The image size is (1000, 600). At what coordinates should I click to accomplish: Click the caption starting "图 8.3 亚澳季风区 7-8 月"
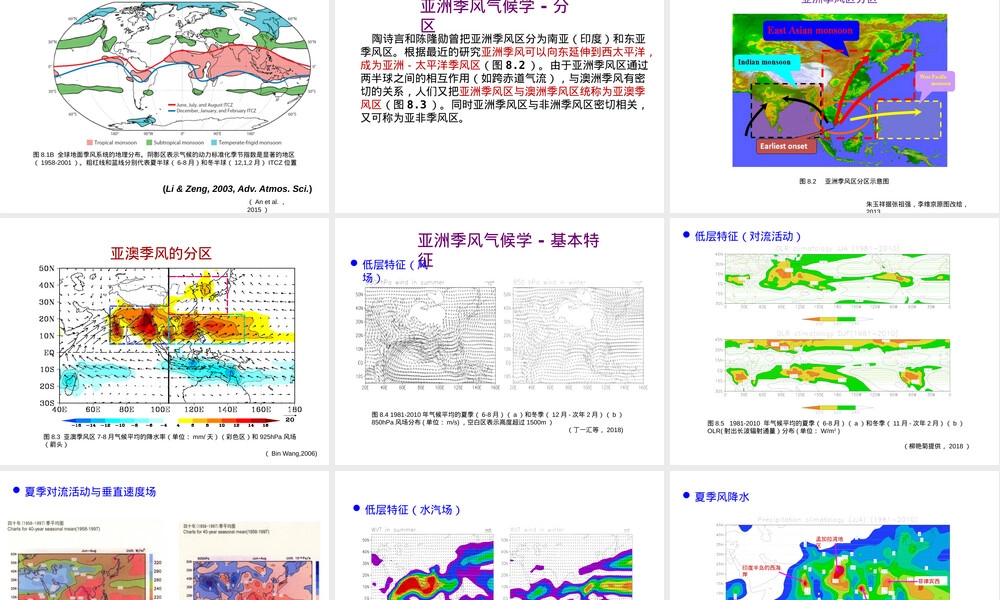[x=170, y=441]
